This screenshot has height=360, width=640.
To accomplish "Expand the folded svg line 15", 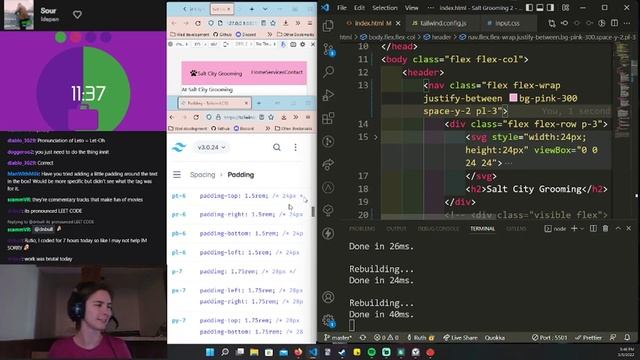I will [376, 137].
